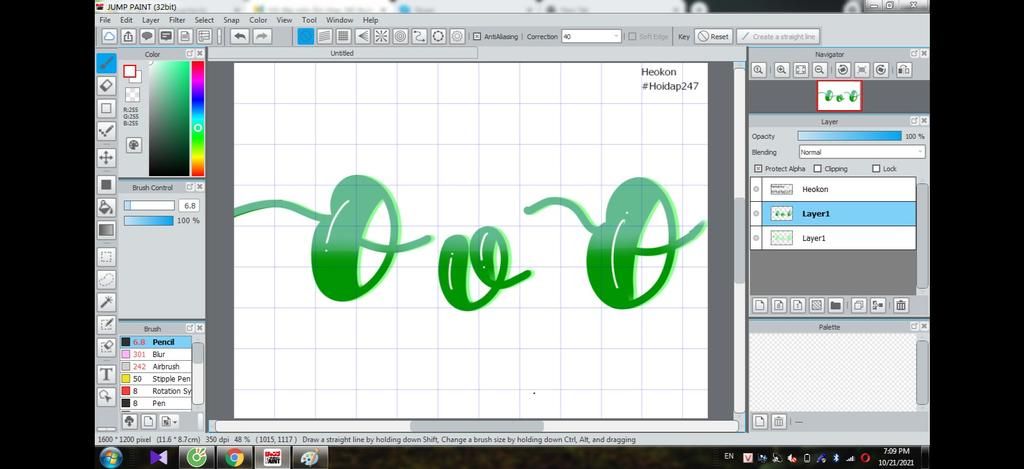Viewport: 1024px width, 469px height.
Task: Click the speech bubble icon
Action: 148,37
